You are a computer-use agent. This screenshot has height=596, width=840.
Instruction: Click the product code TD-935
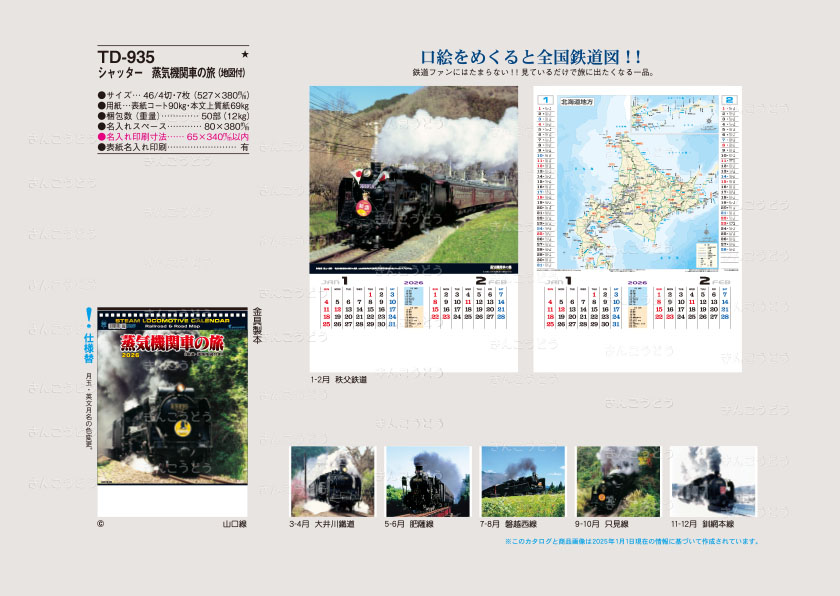[126, 57]
